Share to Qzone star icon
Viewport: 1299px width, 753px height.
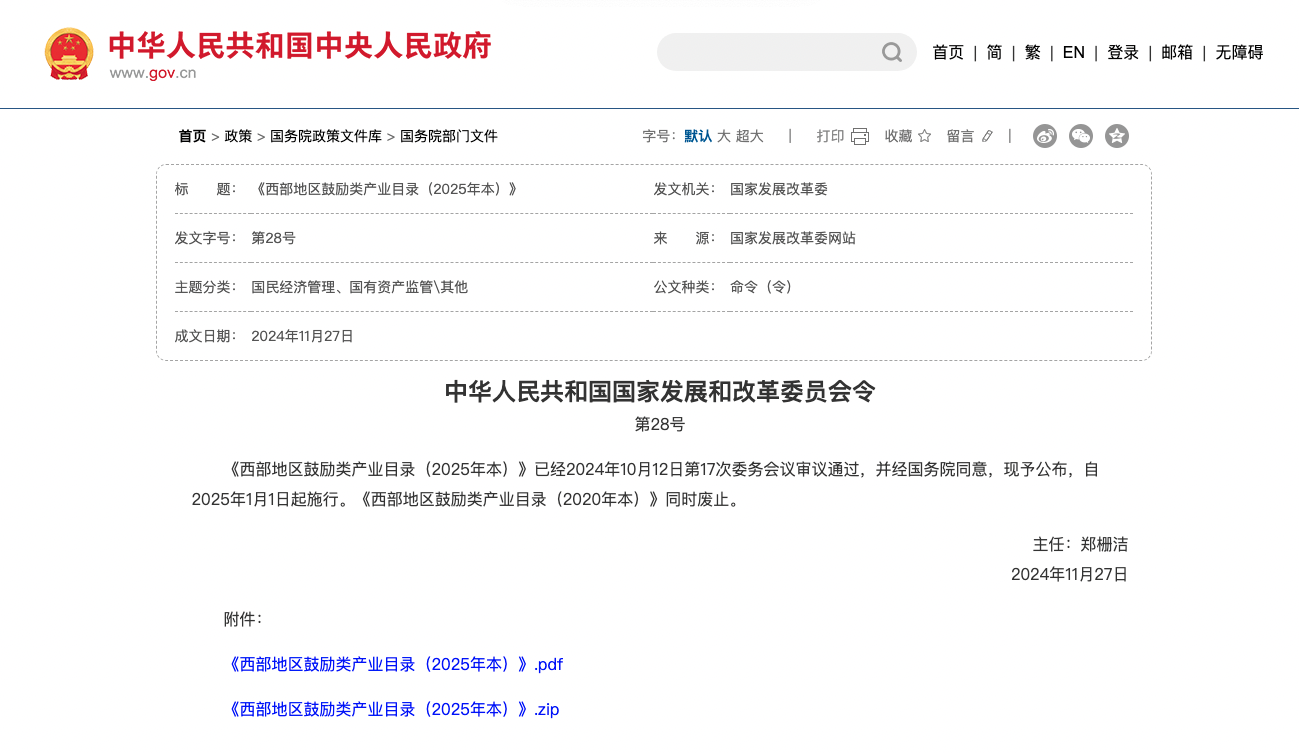[1117, 136]
